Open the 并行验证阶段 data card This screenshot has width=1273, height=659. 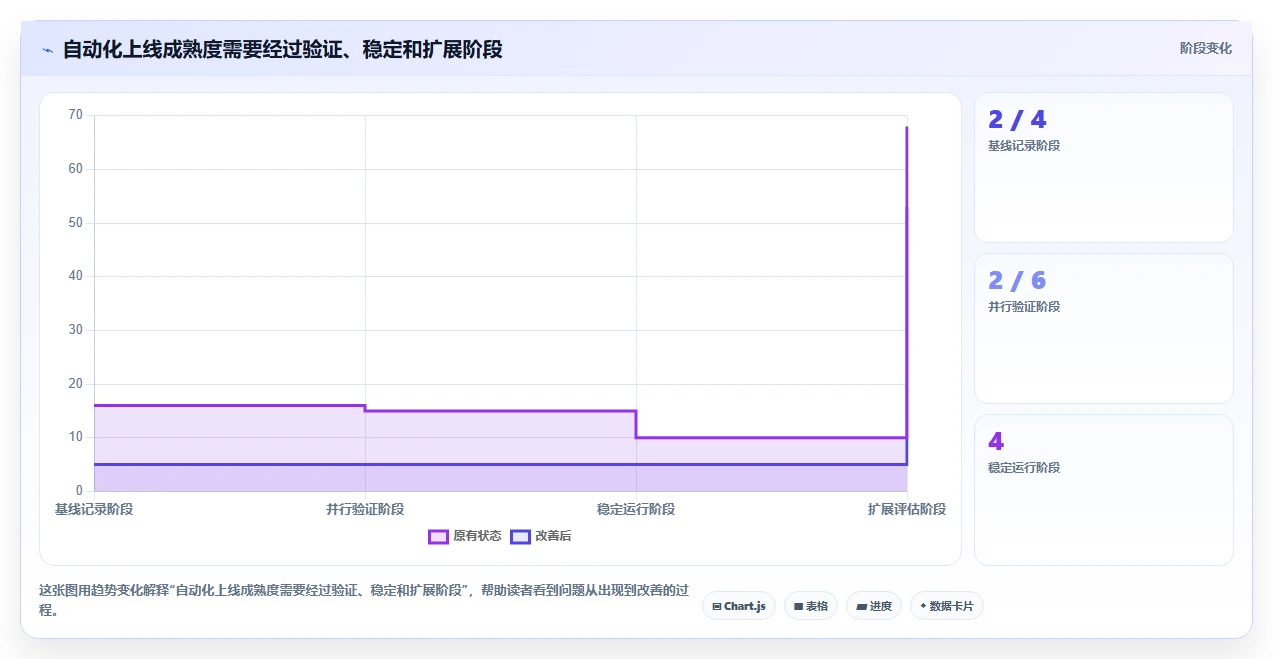point(1103,328)
